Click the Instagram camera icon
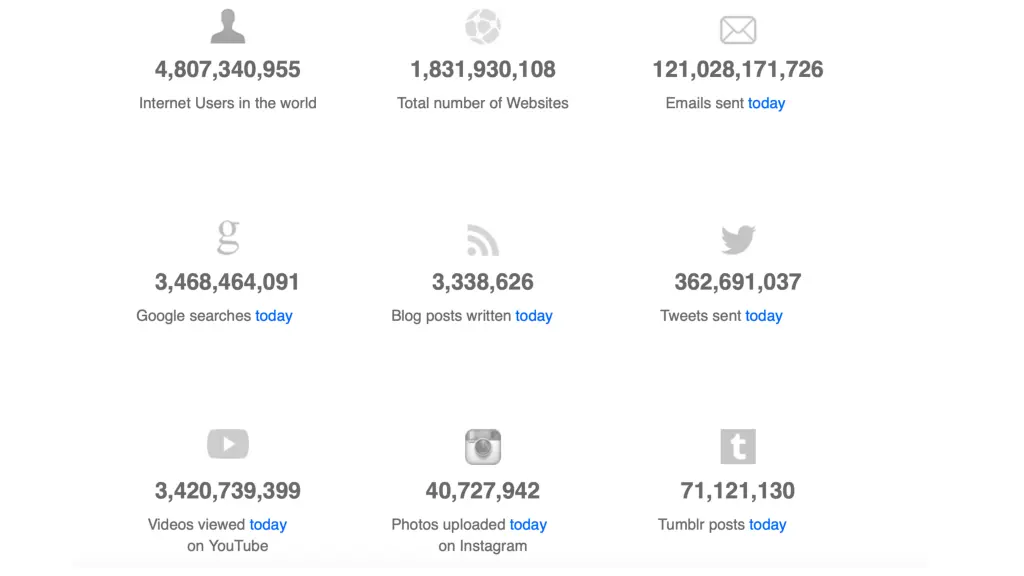 (x=483, y=447)
